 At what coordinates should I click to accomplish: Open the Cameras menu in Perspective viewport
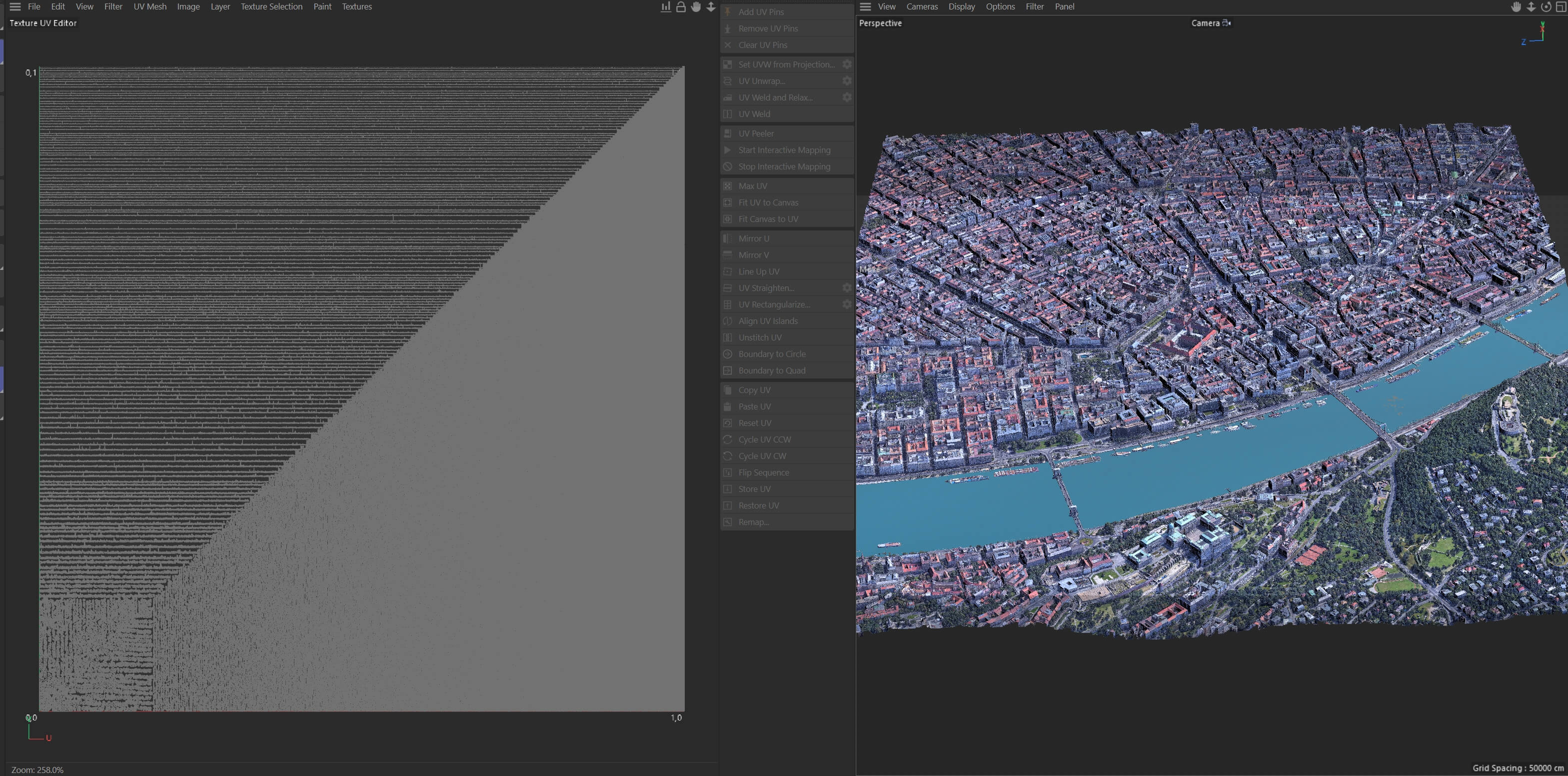pyautogui.click(x=922, y=6)
